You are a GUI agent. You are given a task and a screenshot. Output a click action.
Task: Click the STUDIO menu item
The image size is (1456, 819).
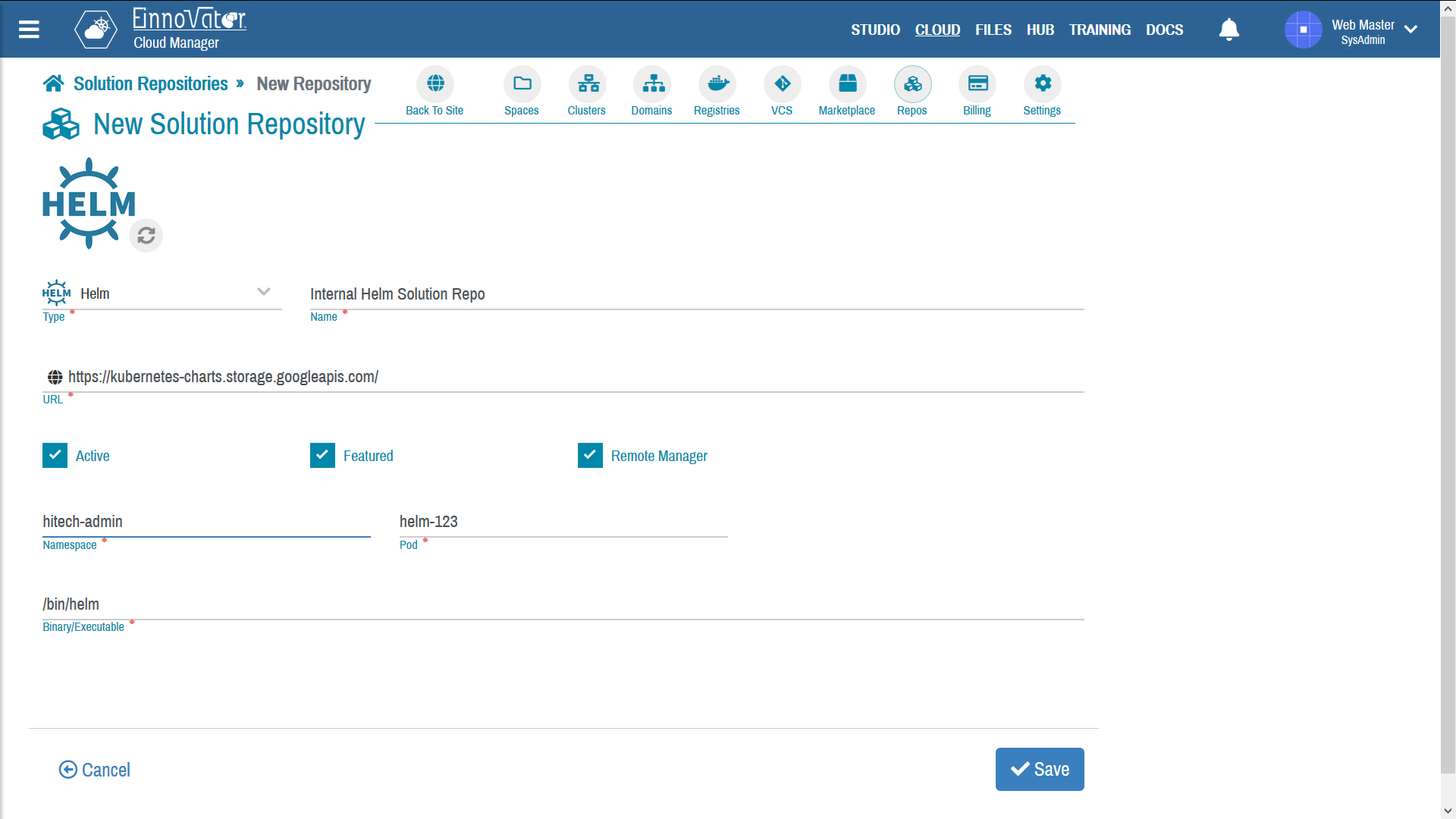pyautogui.click(x=875, y=29)
